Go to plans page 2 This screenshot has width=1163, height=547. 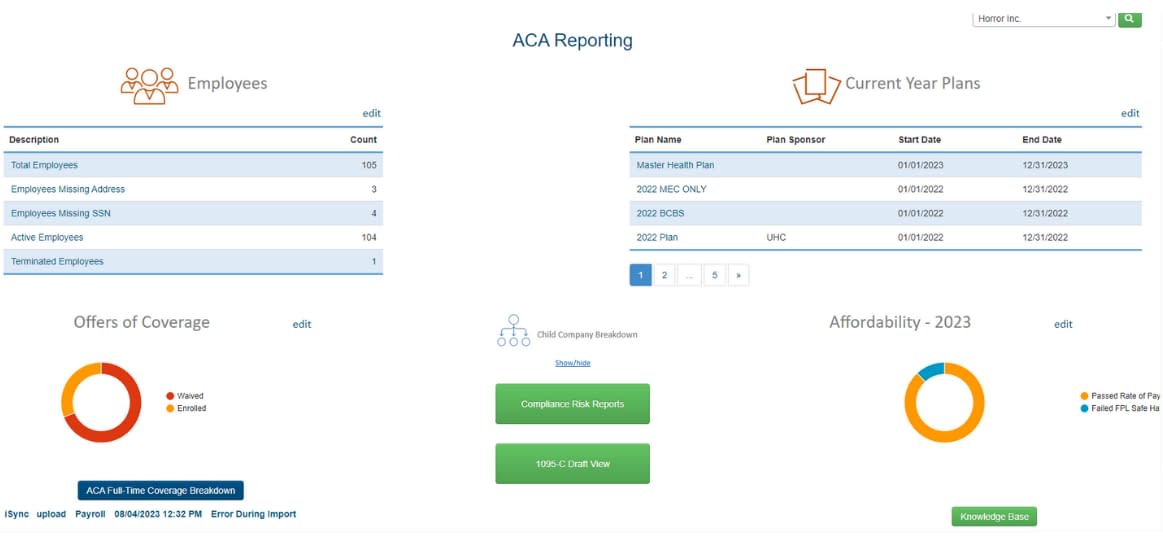coord(664,275)
